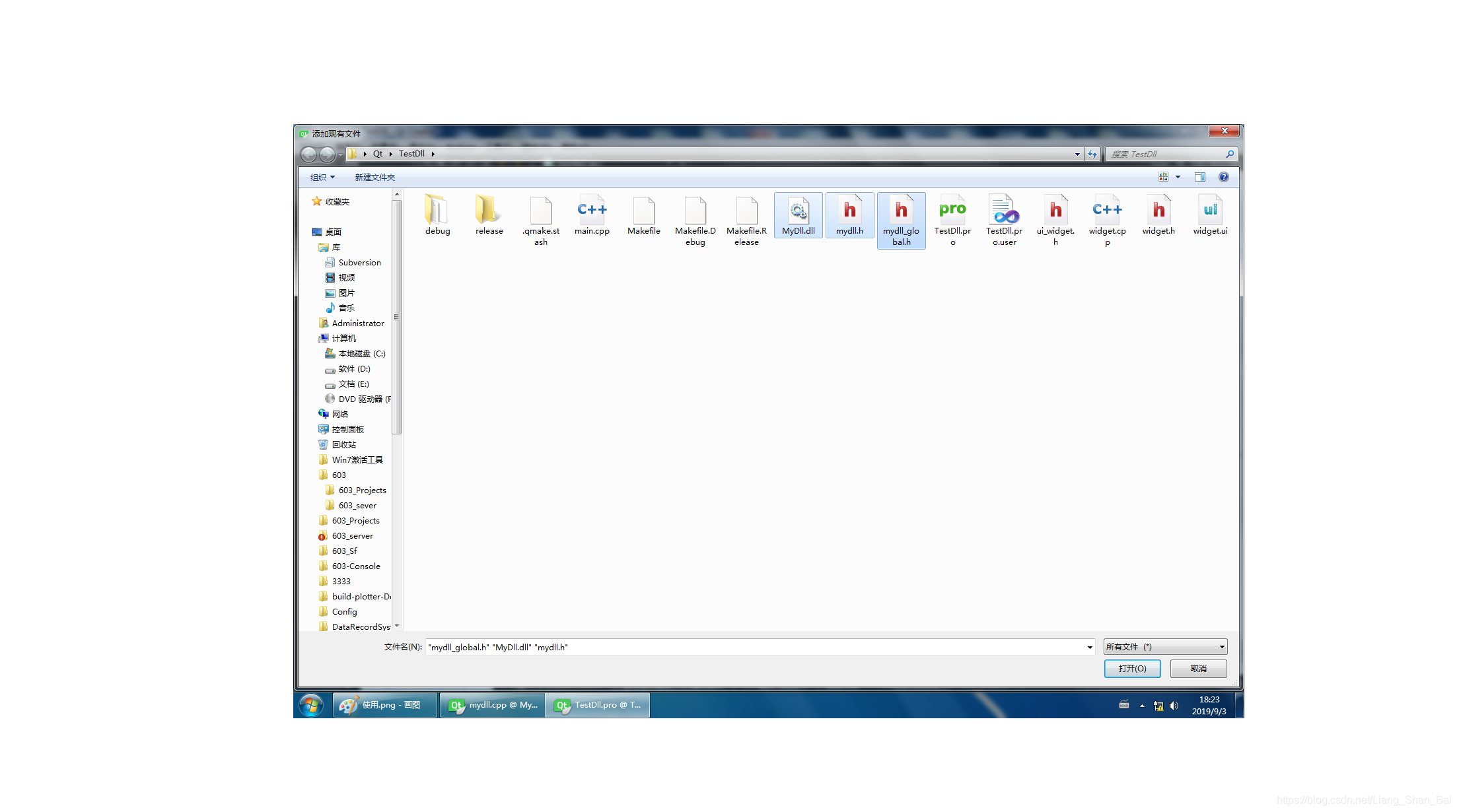Click the forward navigation arrow
1457x812 pixels.
click(327, 154)
